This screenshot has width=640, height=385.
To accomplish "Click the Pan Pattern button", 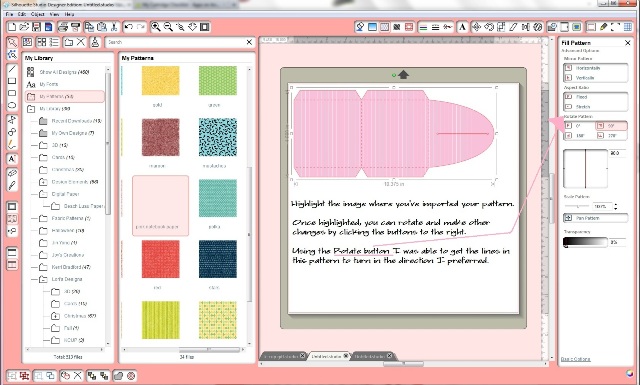I will (x=596, y=218).
